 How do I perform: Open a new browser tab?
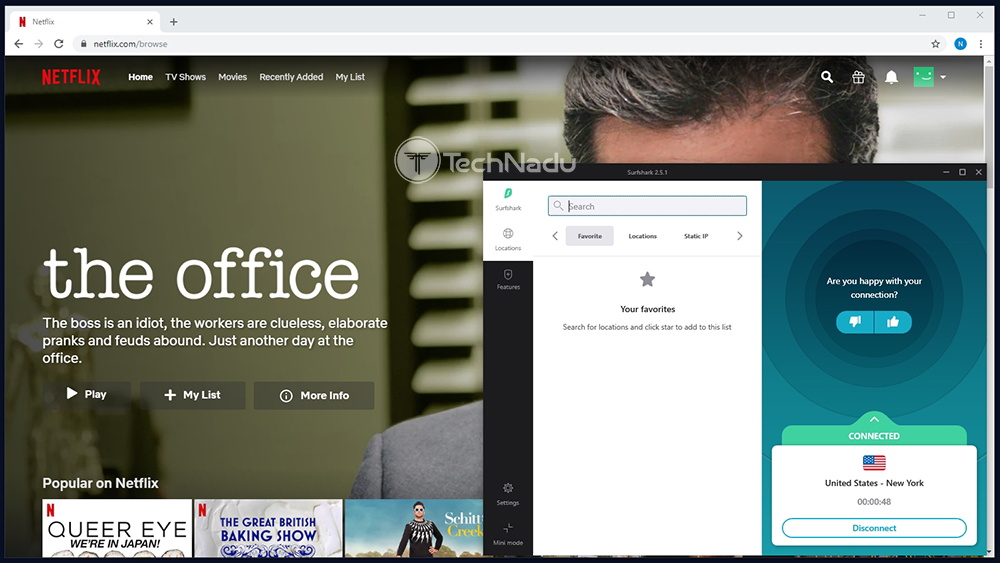click(173, 22)
